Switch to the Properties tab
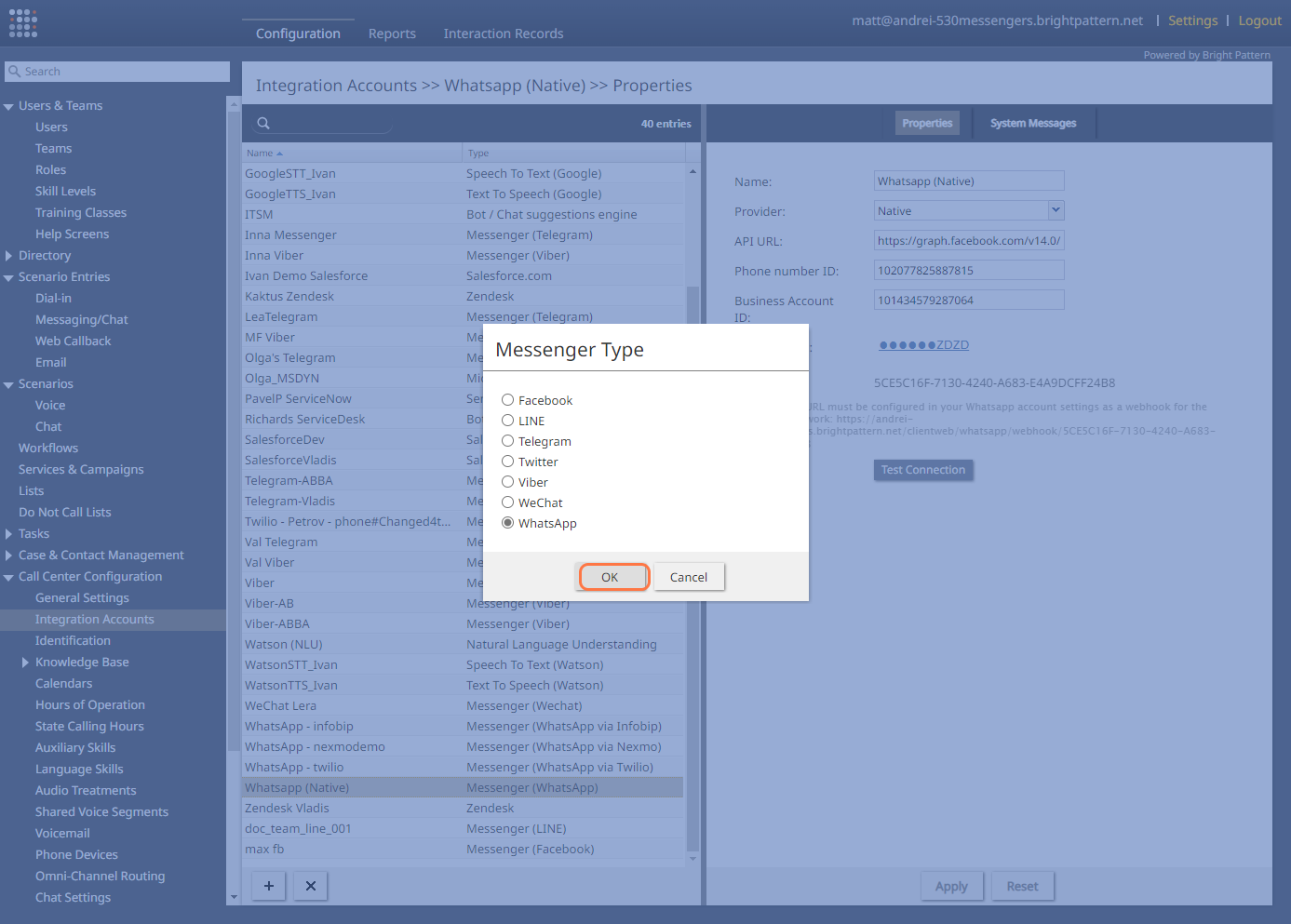This screenshot has height=924, width=1291. (x=927, y=123)
